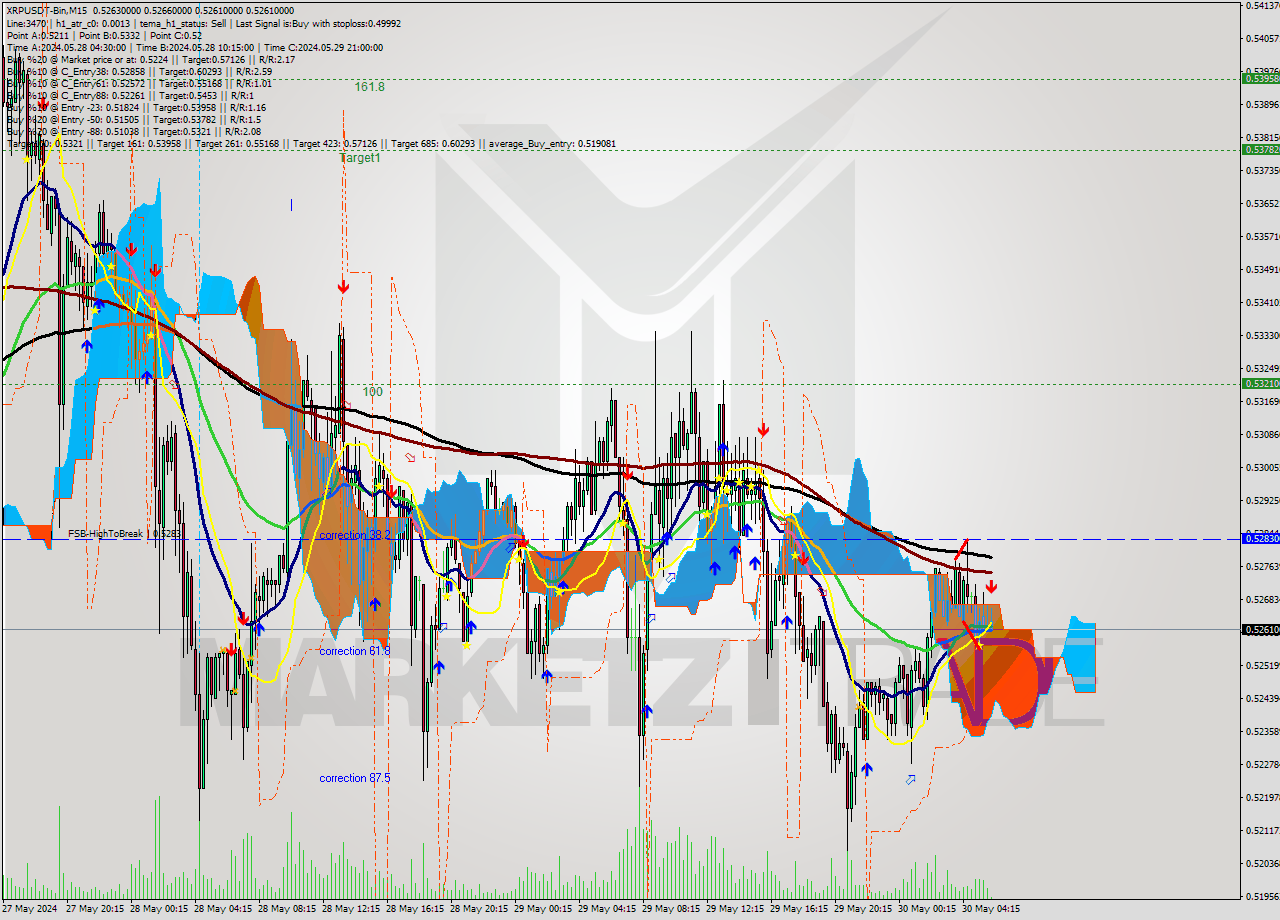Click the 'FSB-HighToBreak | 0.5283' label
This screenshot has width=1280, height=920.
125,534
